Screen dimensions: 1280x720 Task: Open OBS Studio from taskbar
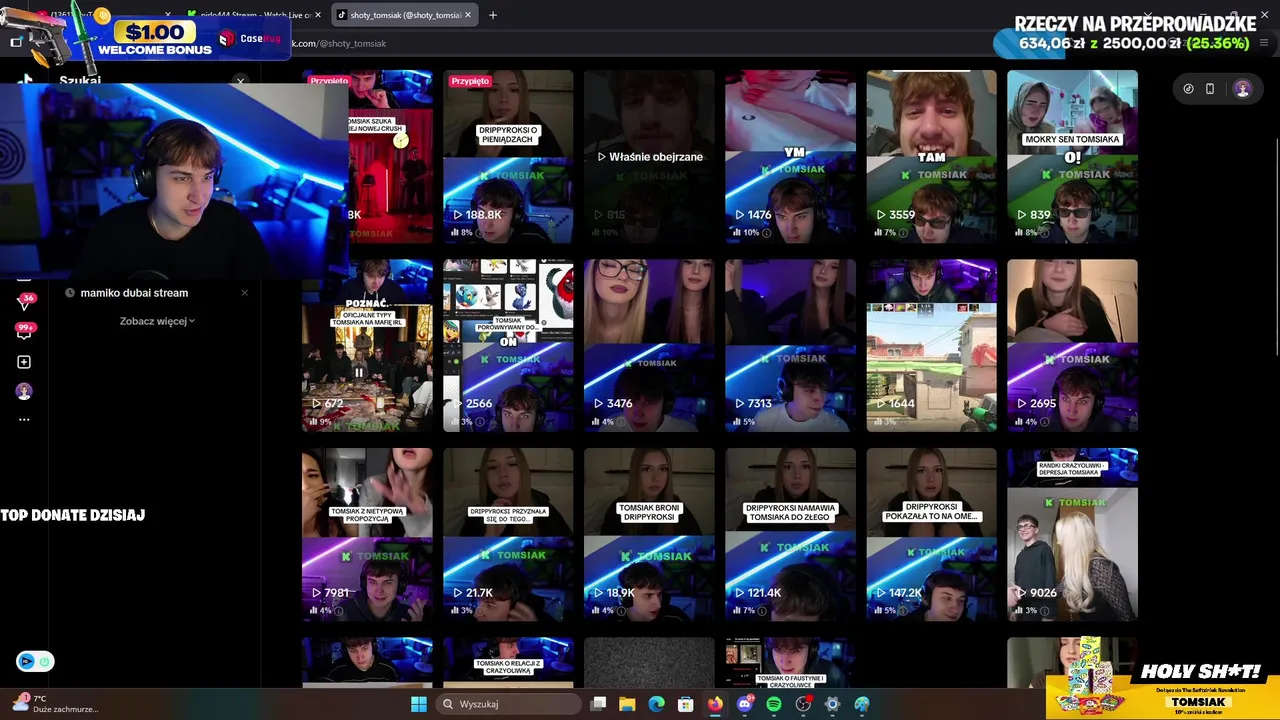(x=803, y=704)
